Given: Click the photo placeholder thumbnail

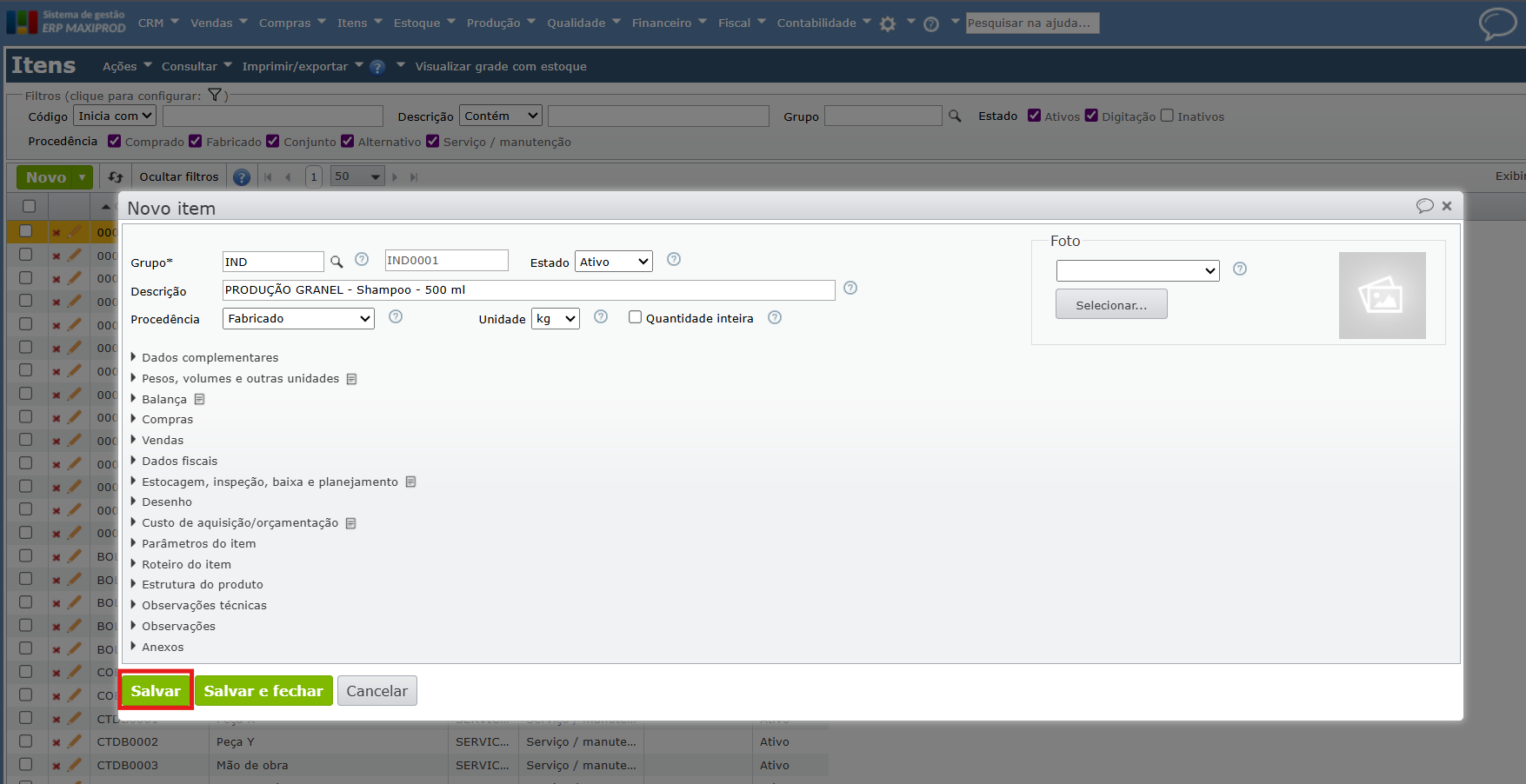Looking at the screenshot, I should 1382,296.
